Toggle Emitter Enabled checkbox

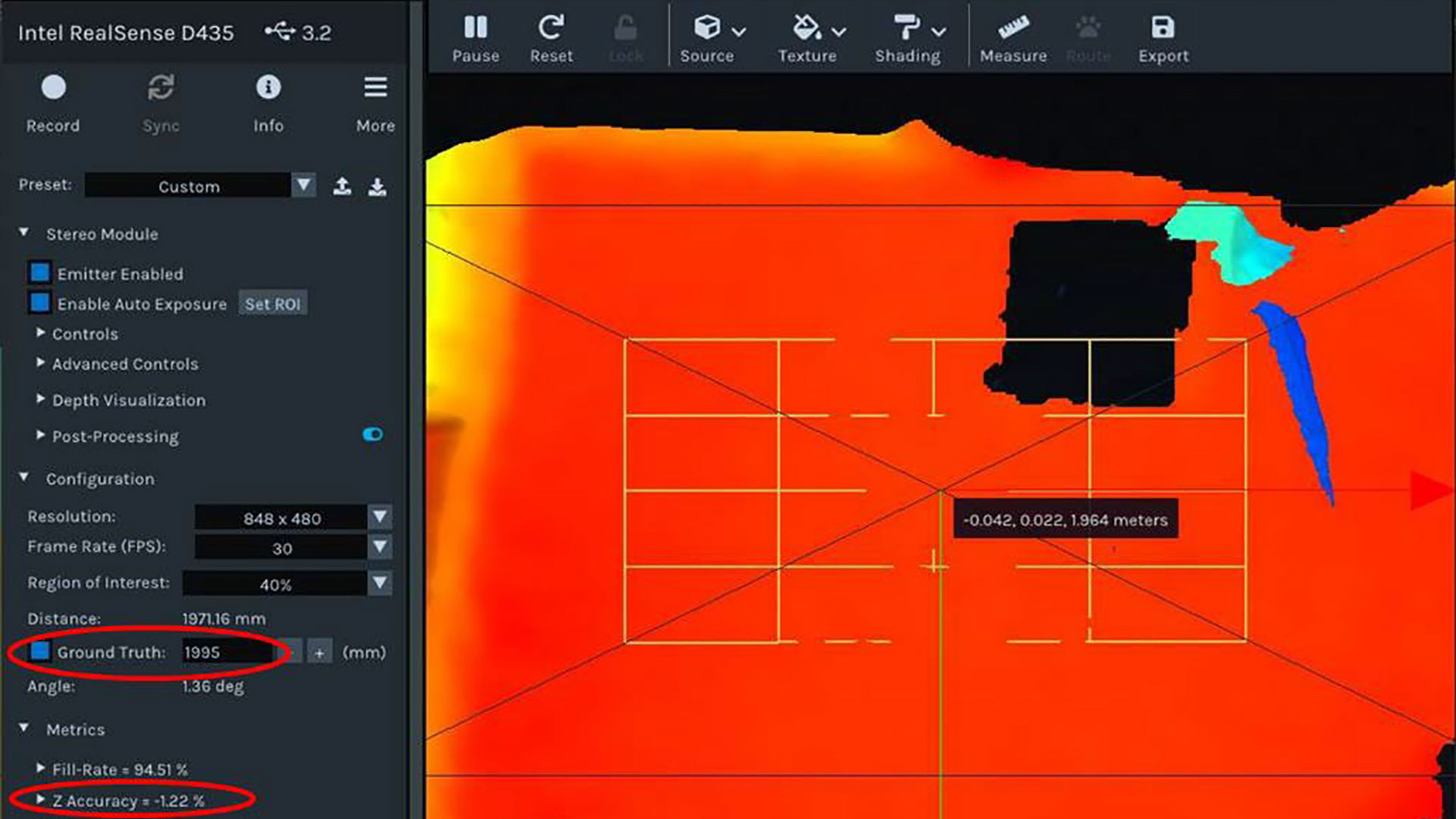[39, 273]
